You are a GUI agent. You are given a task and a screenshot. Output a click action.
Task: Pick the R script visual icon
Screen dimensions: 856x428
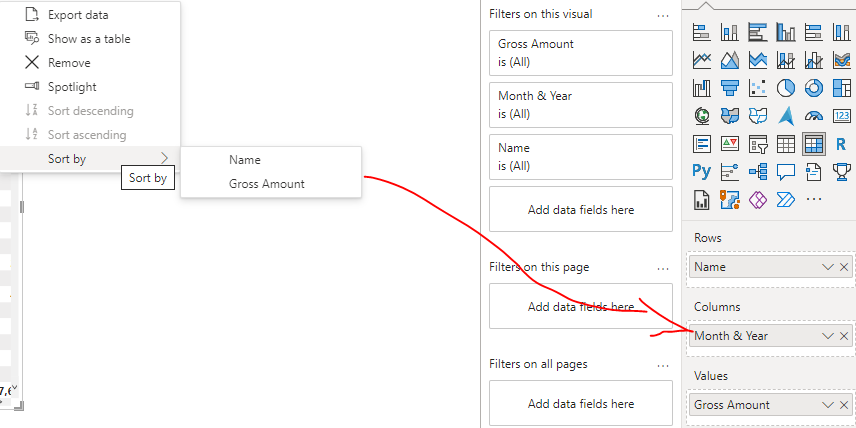pyautogui.click(x=841, y=144)
